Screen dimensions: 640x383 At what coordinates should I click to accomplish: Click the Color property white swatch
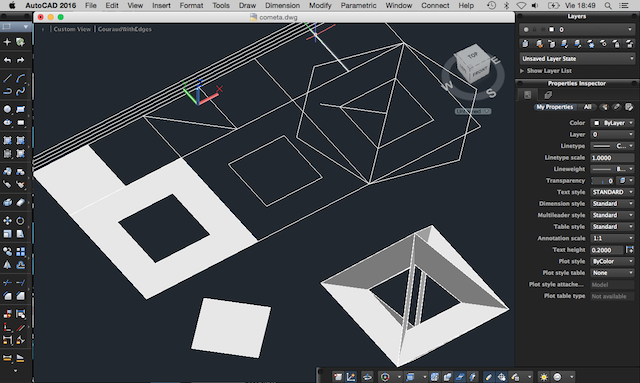pos(596,123)
